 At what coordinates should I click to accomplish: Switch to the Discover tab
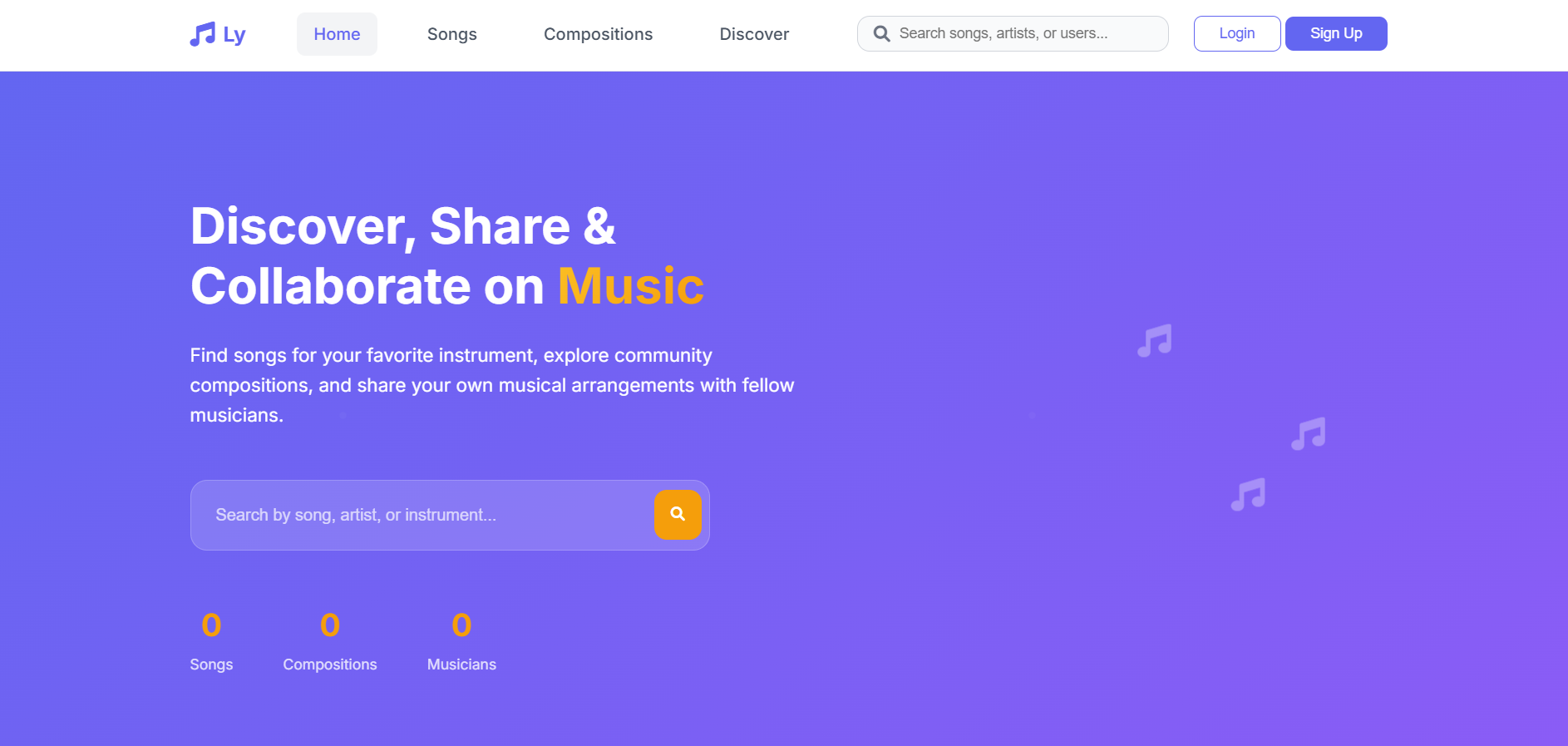pos(753,34)
